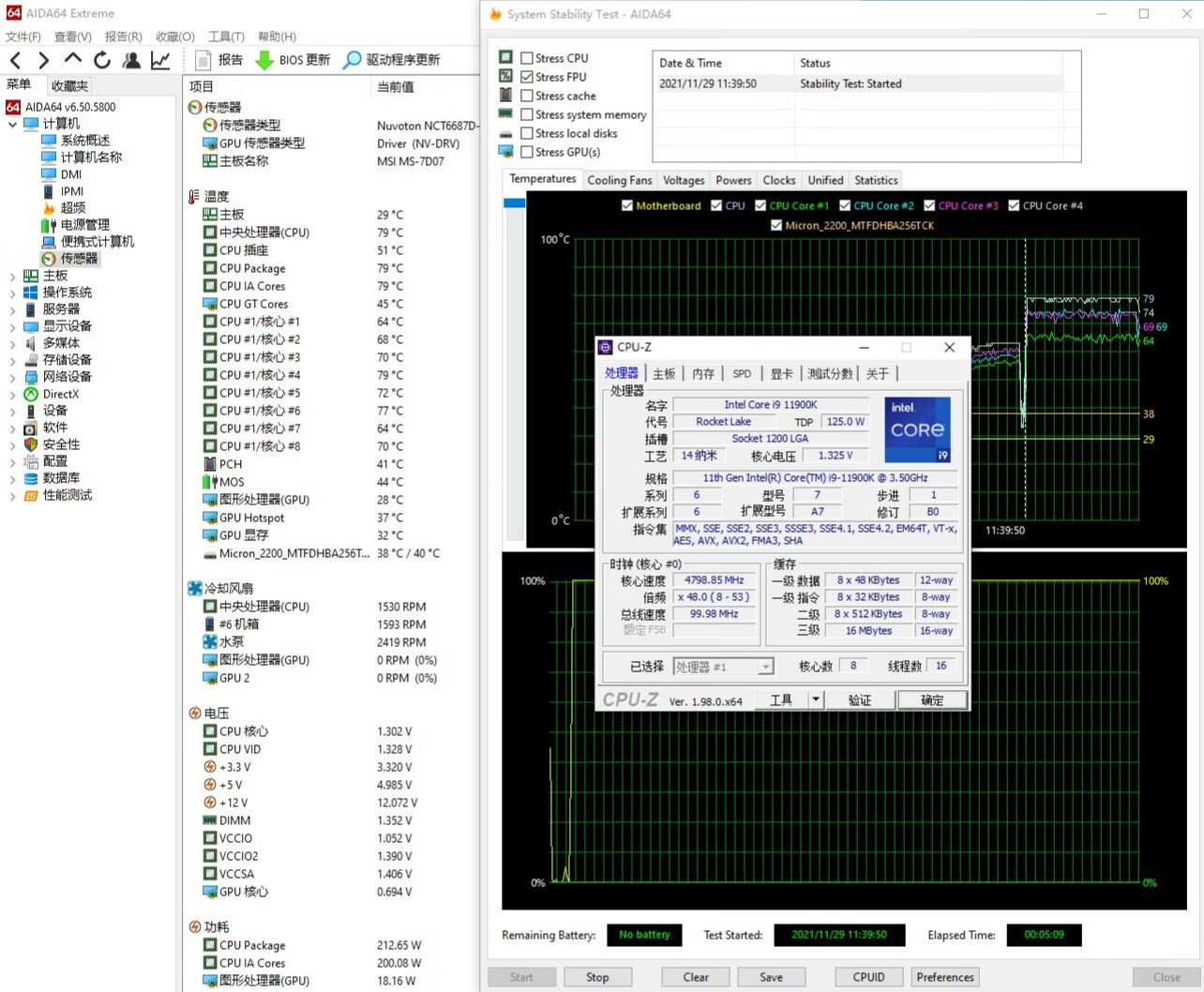Image resolution: width=1204 pixels, height=992 pixels.
Task: Click the up-level arrow in AIDA64 toolbar
Action: (x=72, y=59)
